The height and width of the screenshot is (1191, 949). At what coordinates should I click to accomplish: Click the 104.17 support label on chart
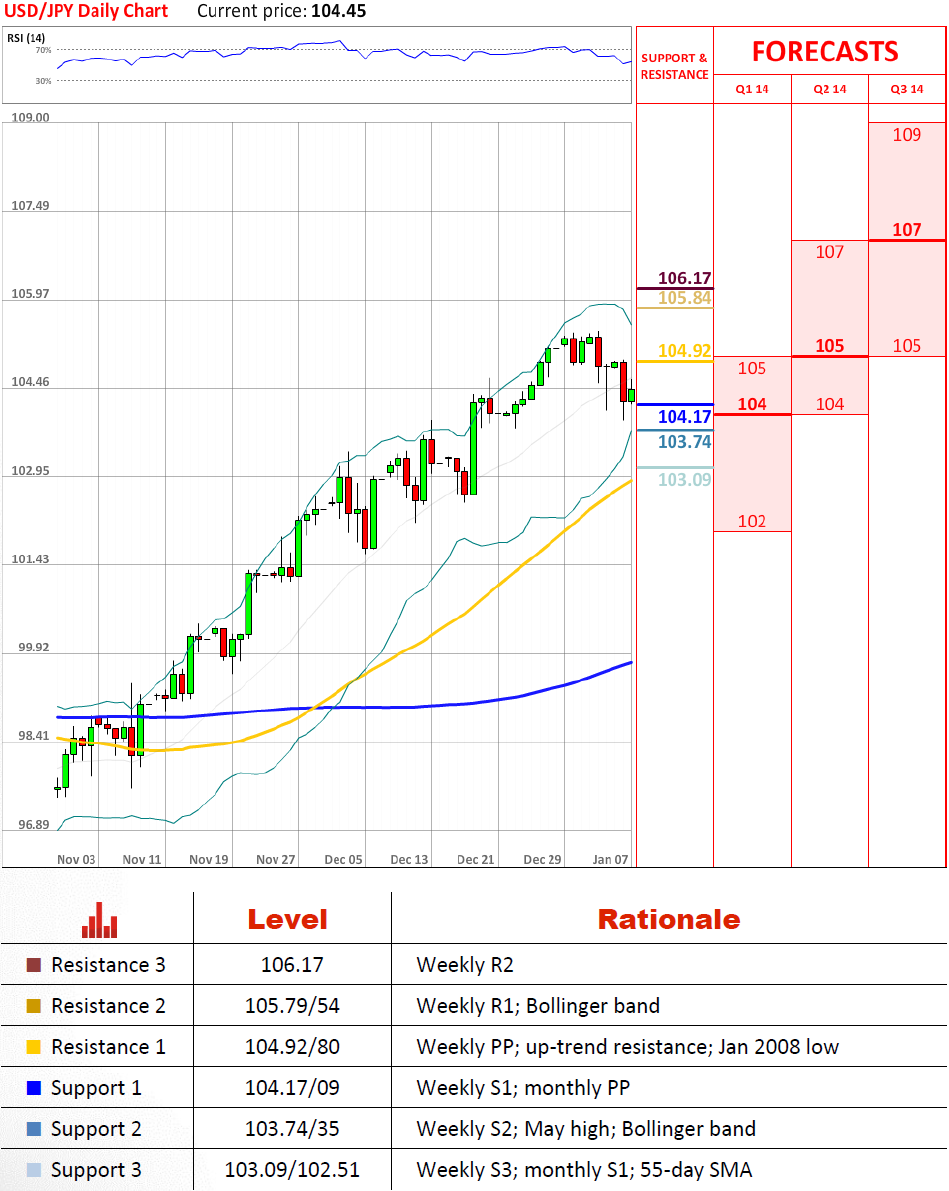pos(685,417)
